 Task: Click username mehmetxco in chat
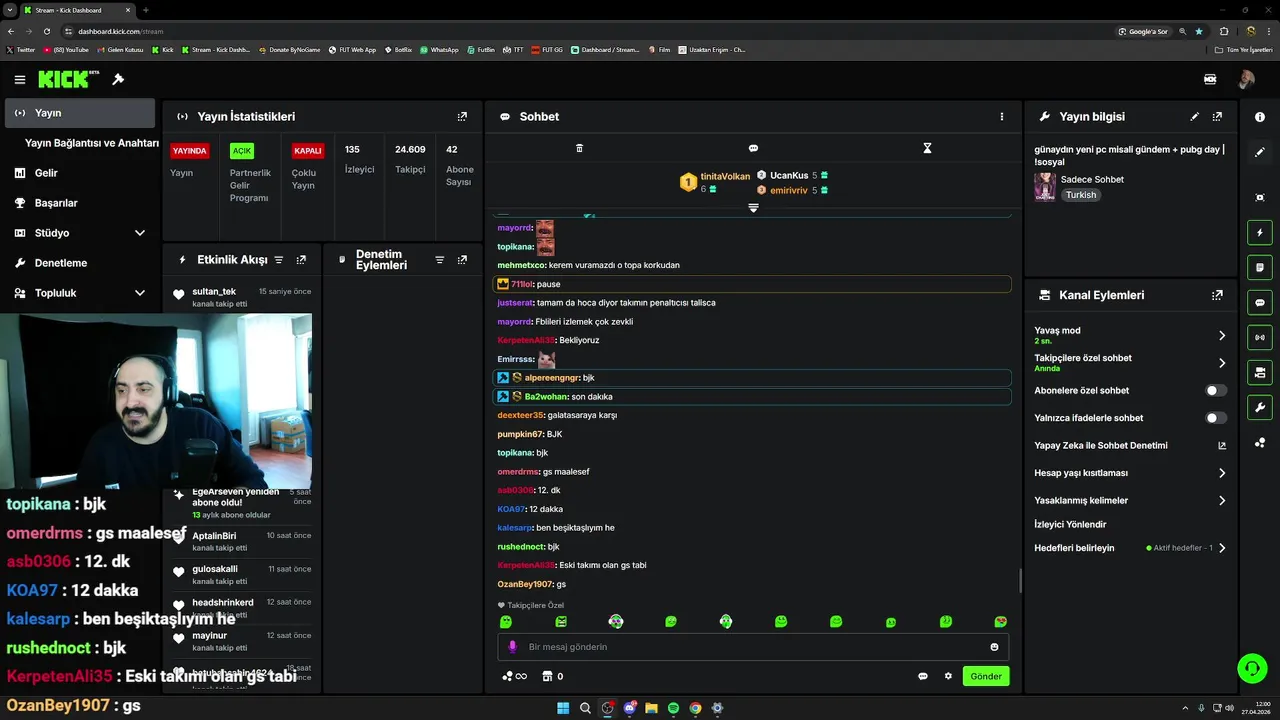tap(521, 265)
